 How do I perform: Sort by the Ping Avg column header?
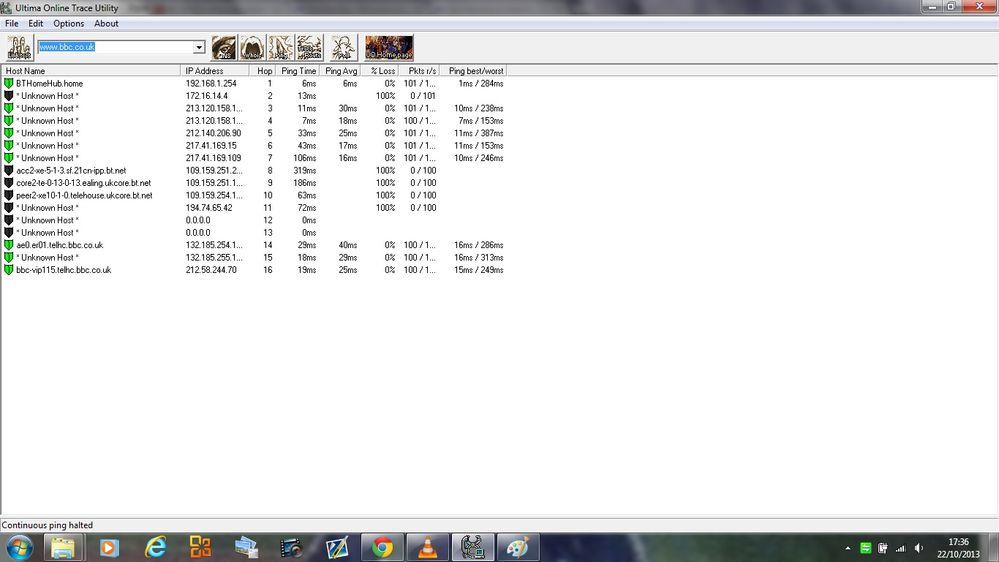[340, 71]
